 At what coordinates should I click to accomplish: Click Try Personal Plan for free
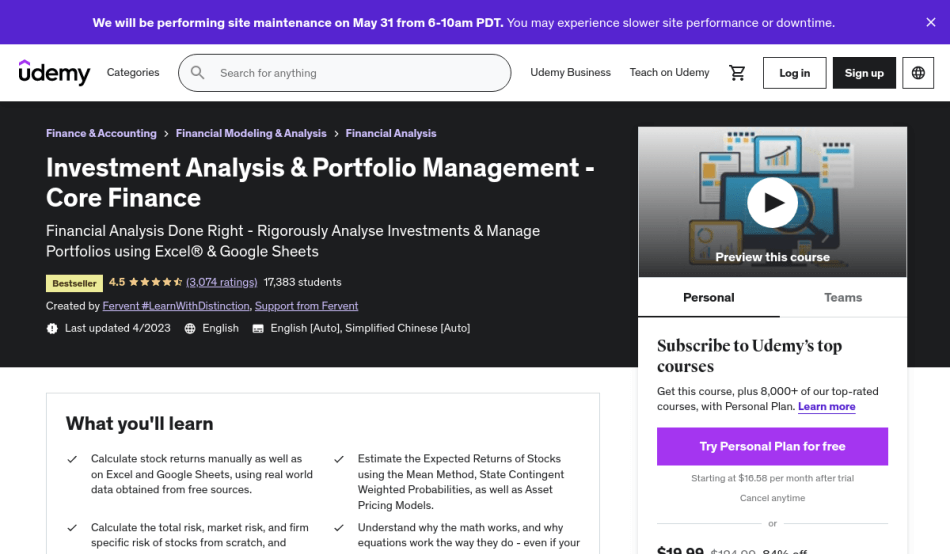(x=772, y=447)
